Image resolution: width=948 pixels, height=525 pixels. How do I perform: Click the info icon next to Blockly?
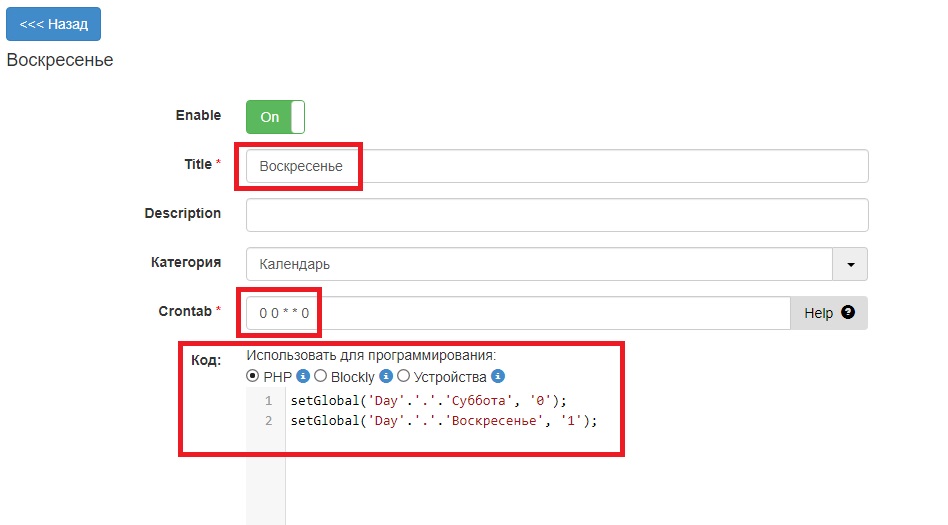tap(386, 377)
